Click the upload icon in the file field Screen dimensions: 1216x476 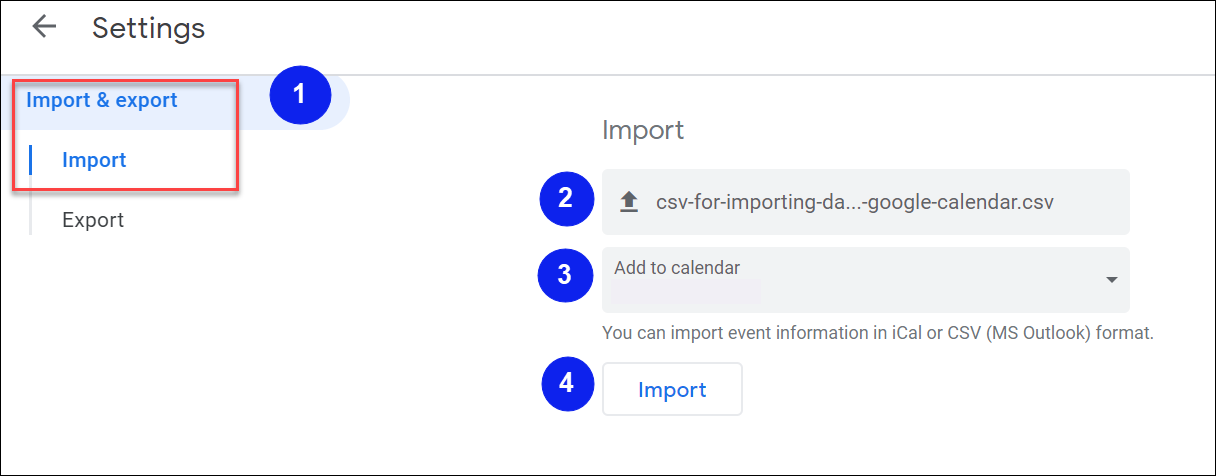click(629, 202)
